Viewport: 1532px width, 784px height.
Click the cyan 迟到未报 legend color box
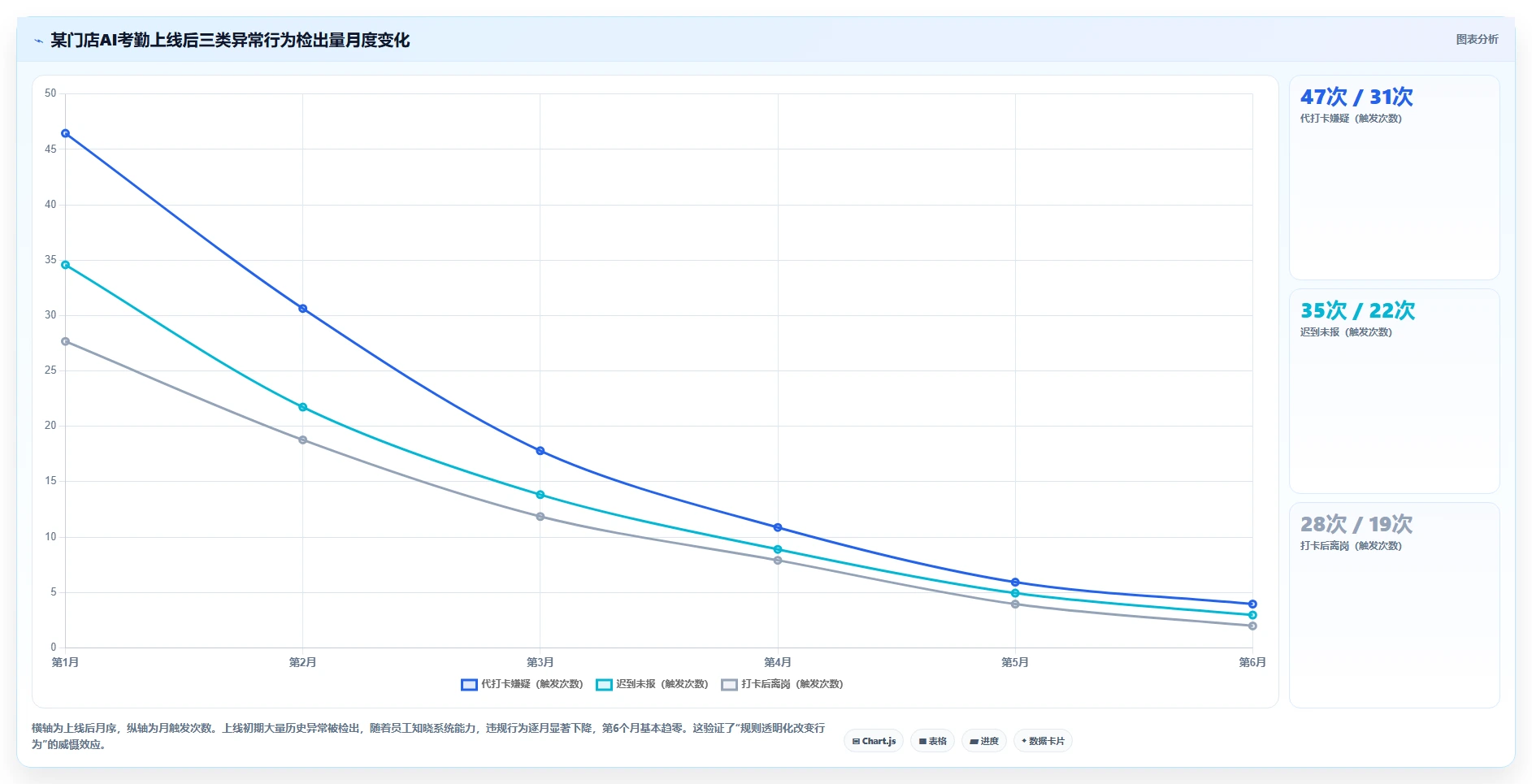(604, 685)
